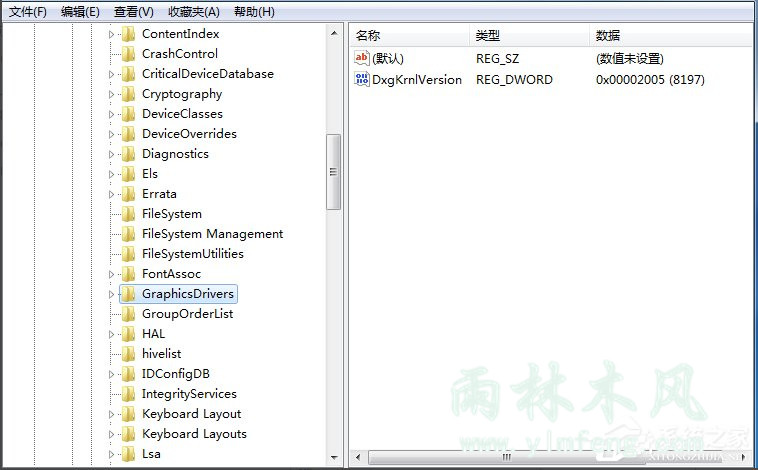
Task: Expand the GraphicsDrivers key
Action: click(x=111, y=294)
